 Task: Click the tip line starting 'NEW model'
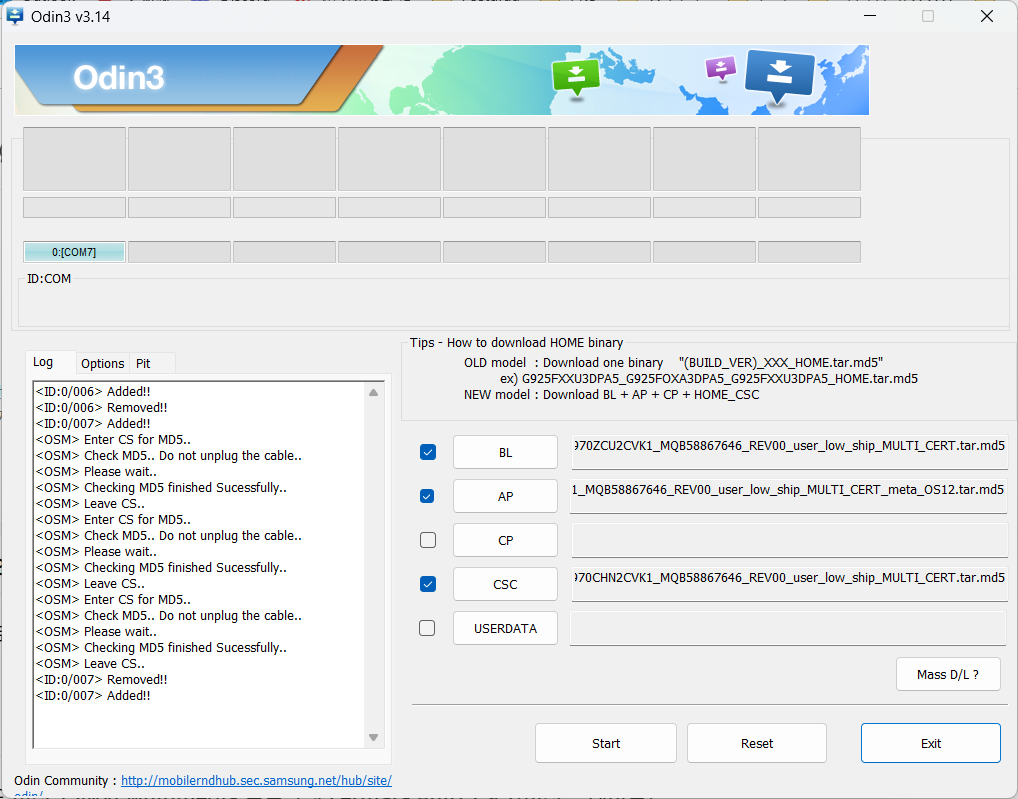click(x=612, y=395)
